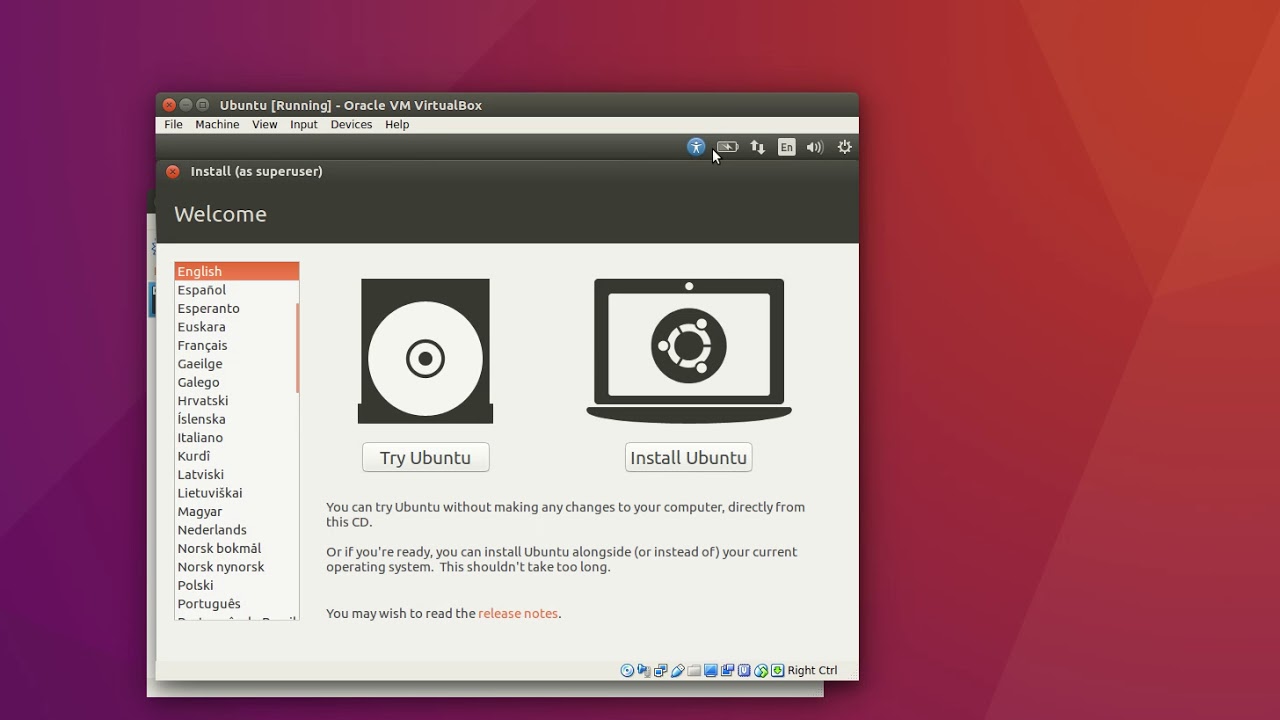Screen dimensions: 1280x720
Task: Click the optical disc status icon
Action: pyautogui.click(x=627, y=670)
